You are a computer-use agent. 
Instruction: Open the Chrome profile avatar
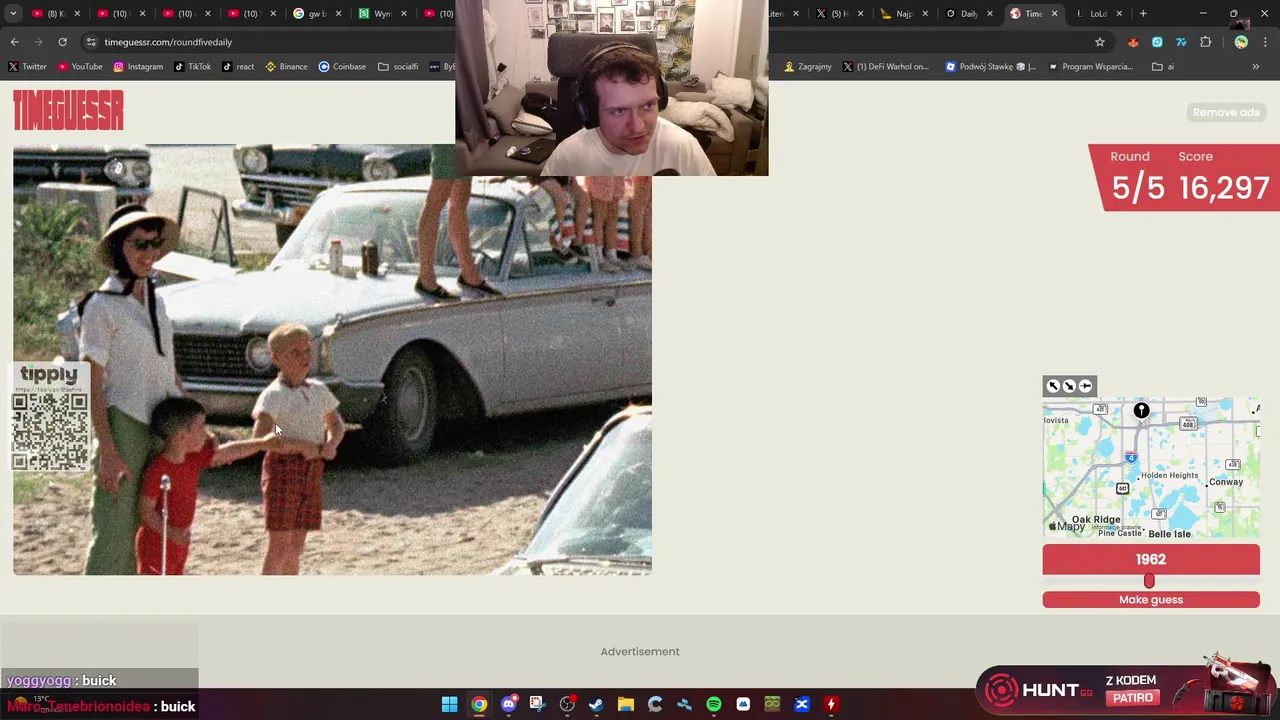(x=1241, y=42)
